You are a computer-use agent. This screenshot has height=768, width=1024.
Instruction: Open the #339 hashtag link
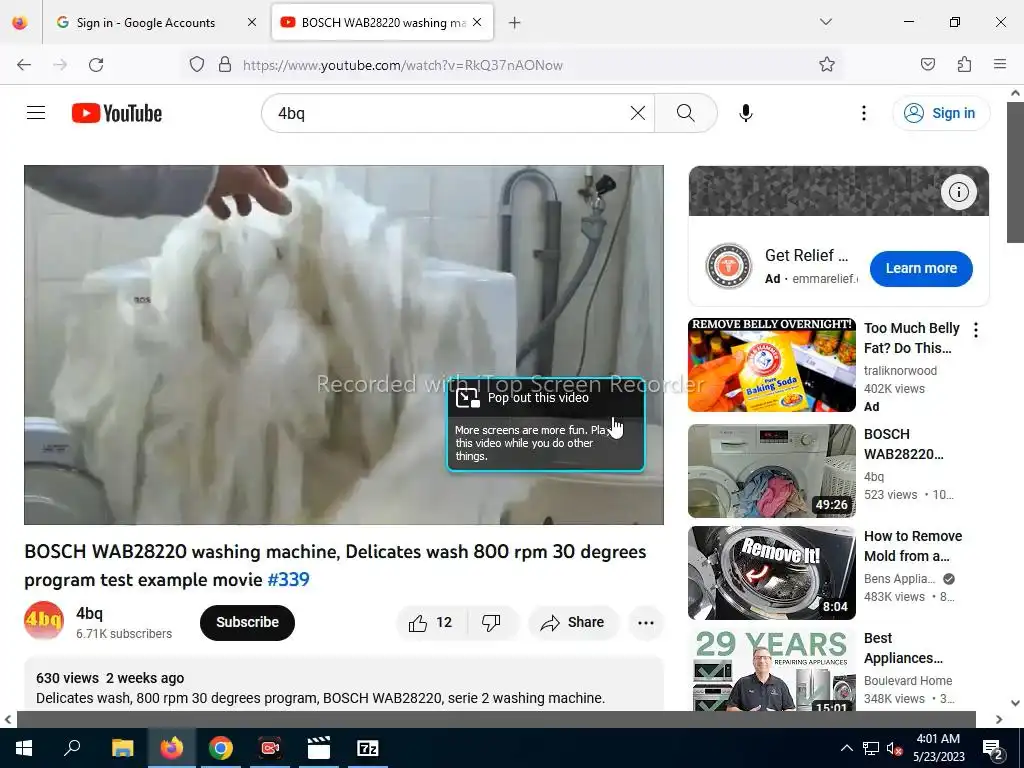(289, 579)
